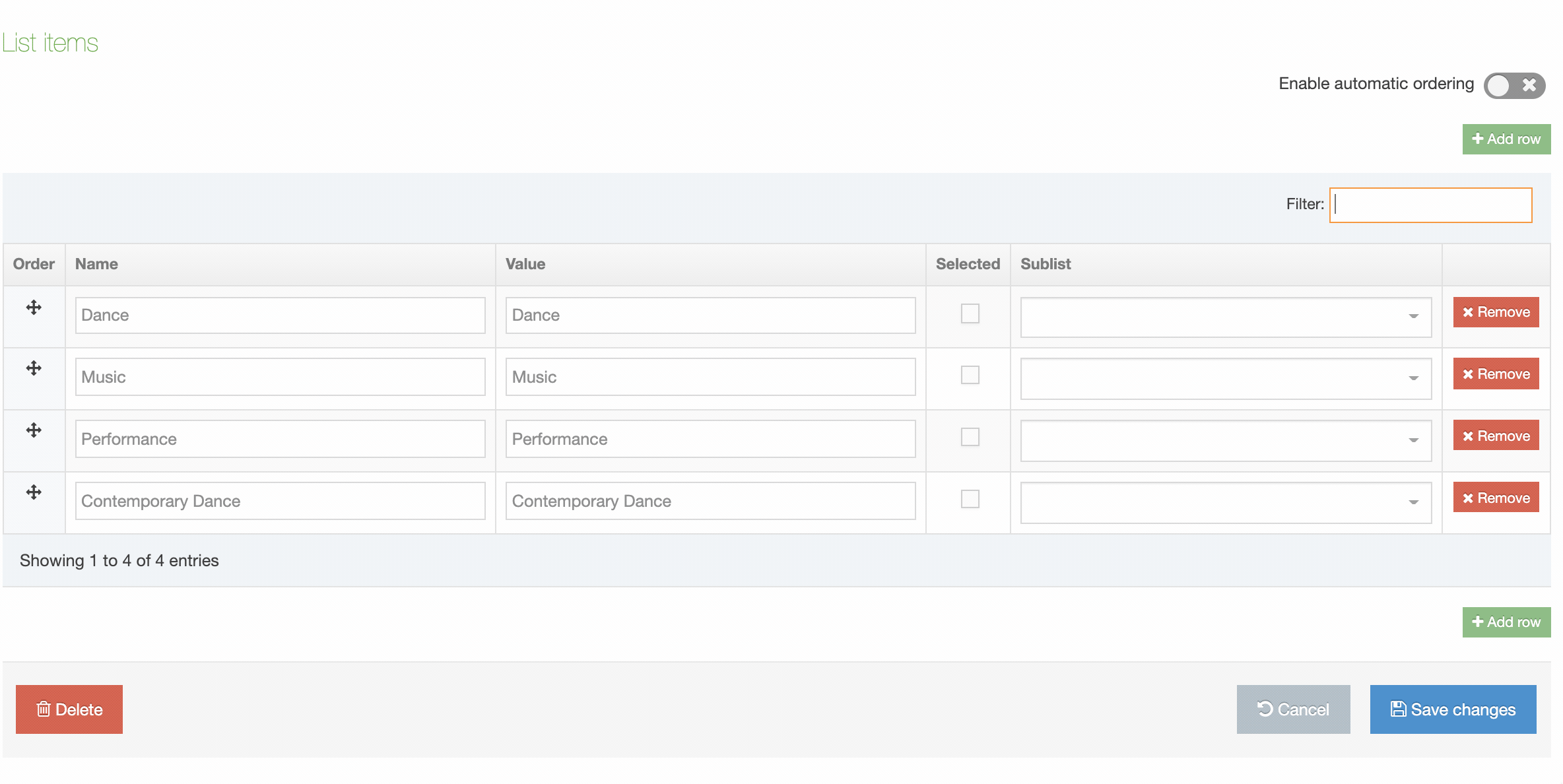The width and height of the screenshot is (1563, 784).
Task: Remove the Performance list item
Action: 1496,436
